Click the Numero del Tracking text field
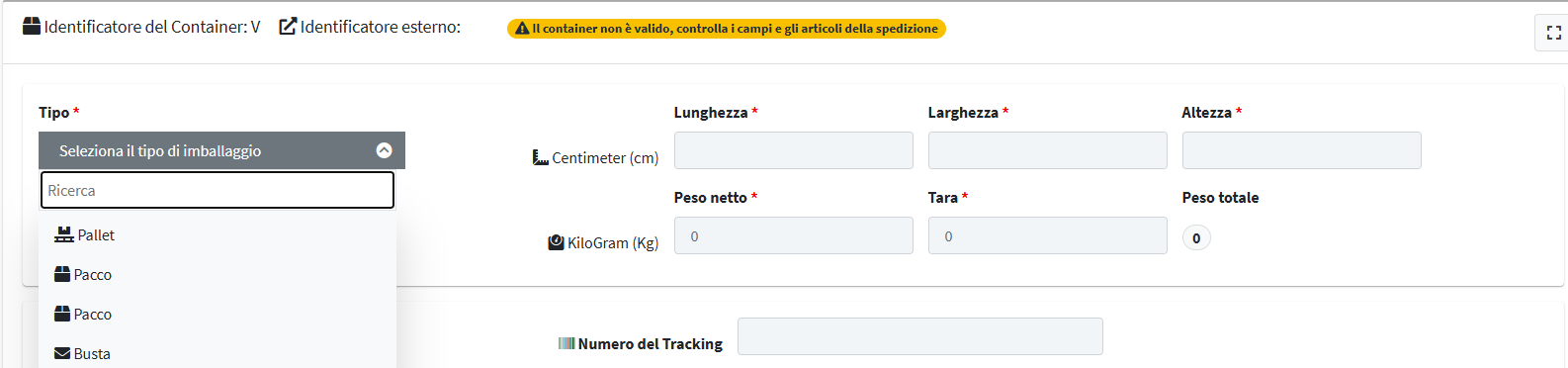The height and width of the screenshot is (368, 1568). pos(920,336)
